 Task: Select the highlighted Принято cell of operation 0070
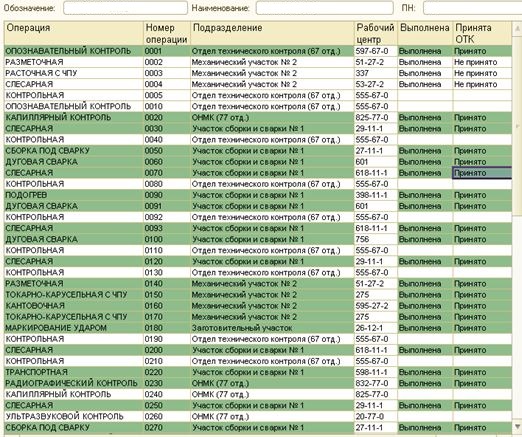coord(482,173)
